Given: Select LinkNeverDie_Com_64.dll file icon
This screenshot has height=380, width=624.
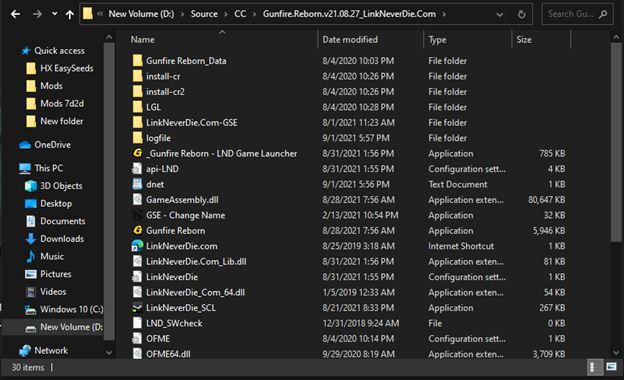Looking at the screenshot, I should [x=137, y=292].
